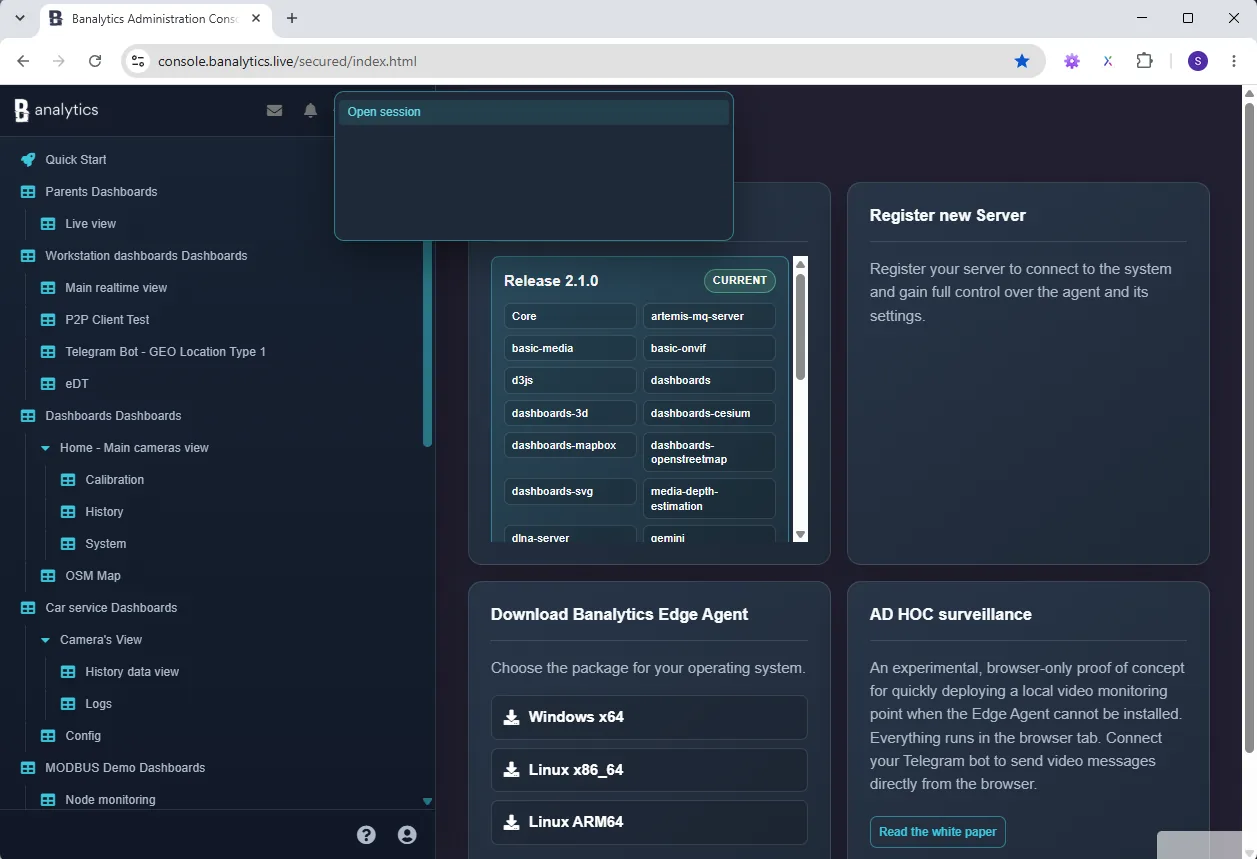Open Chrome tab search dropdown

point(20,18)
